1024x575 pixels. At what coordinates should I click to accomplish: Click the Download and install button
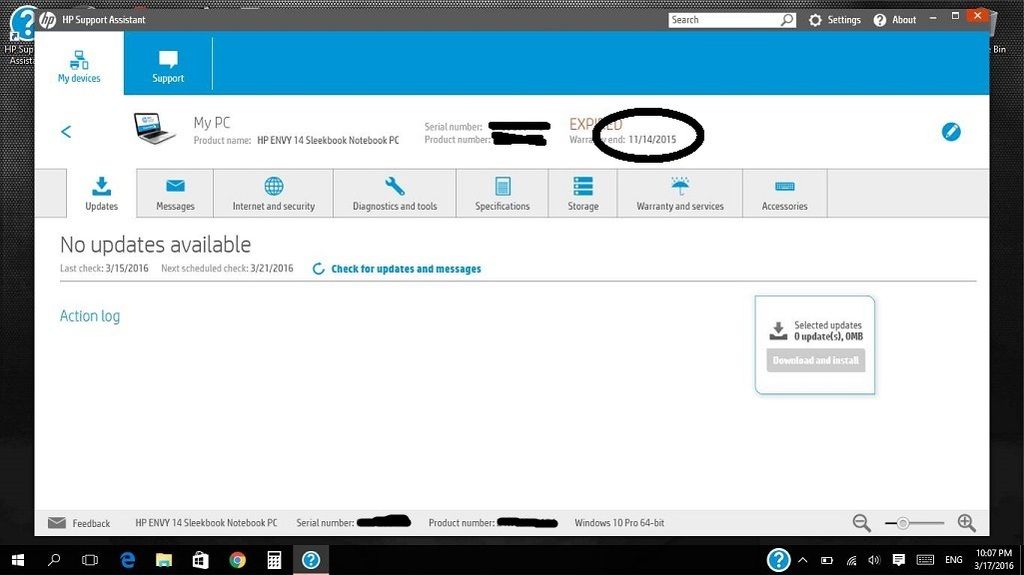(x=815, y=360)
